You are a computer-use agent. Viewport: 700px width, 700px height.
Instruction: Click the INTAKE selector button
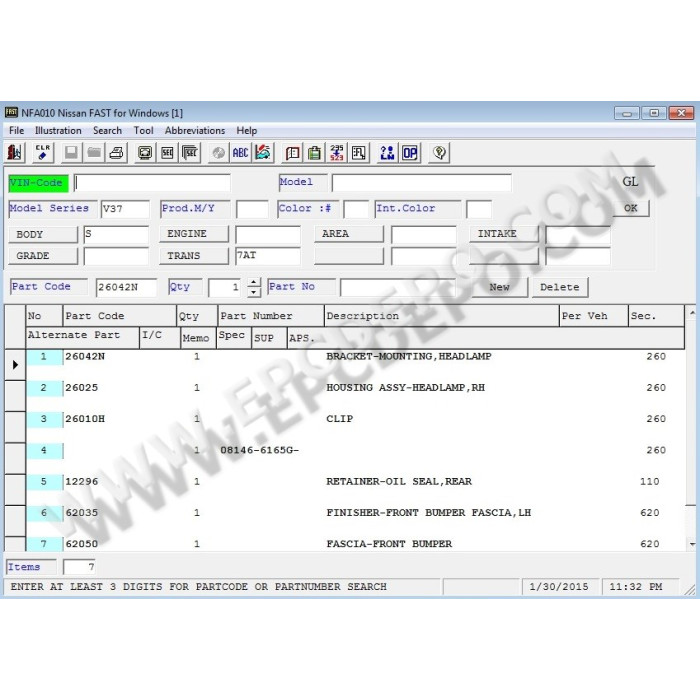[504, 234]
